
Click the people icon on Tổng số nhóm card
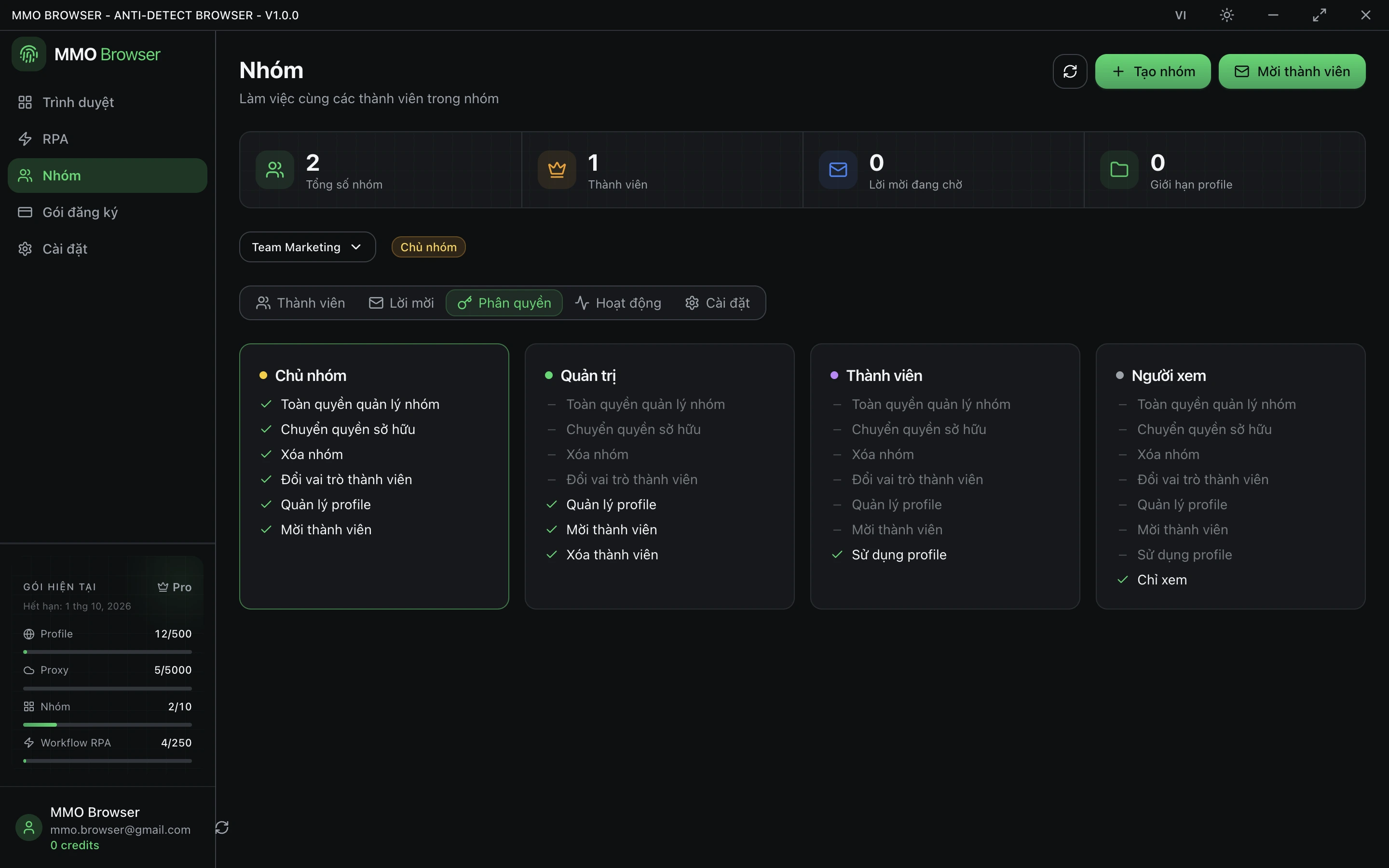pos(275,169)
